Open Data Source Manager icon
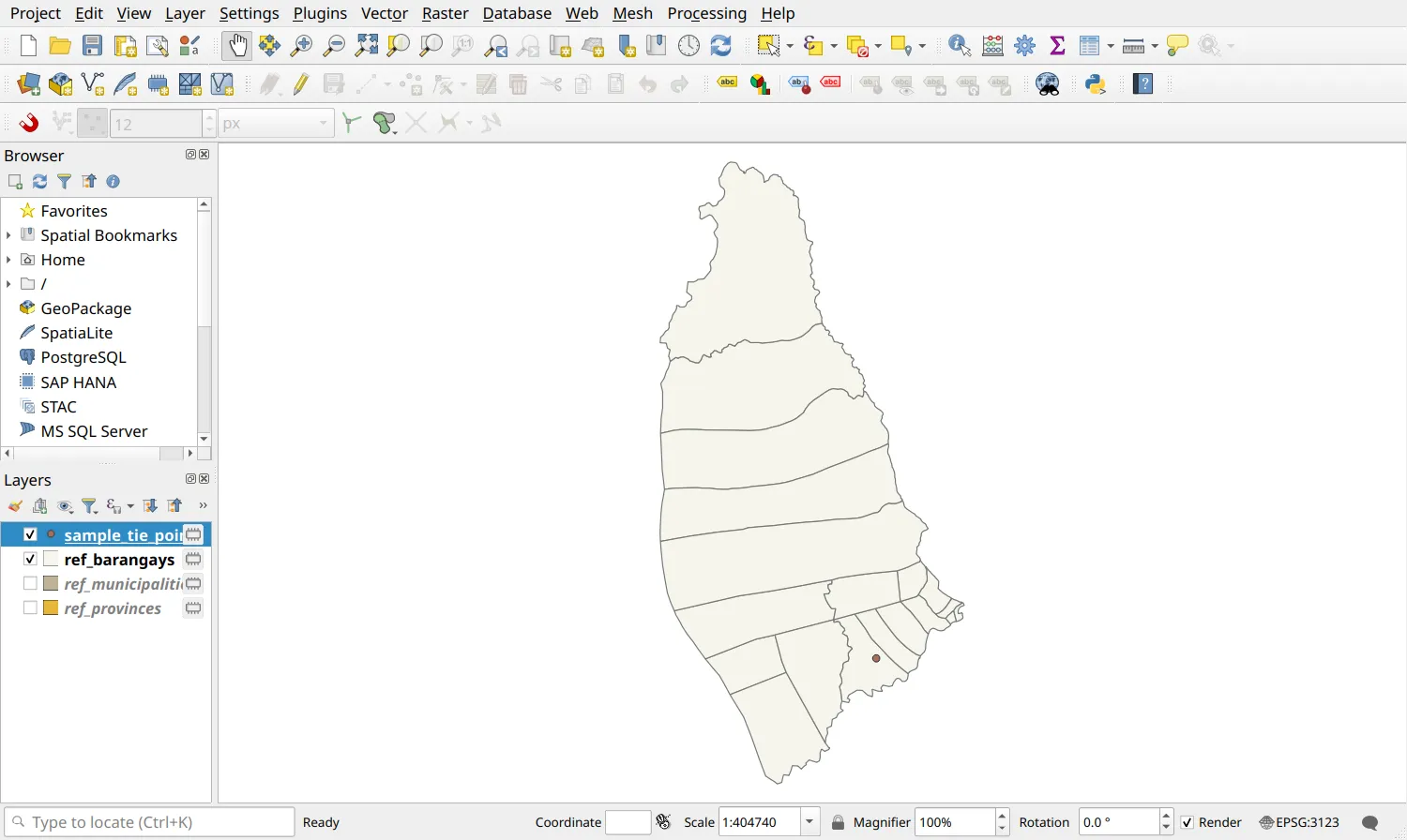Screen dimensions: 1407x840 coord(28,83)
